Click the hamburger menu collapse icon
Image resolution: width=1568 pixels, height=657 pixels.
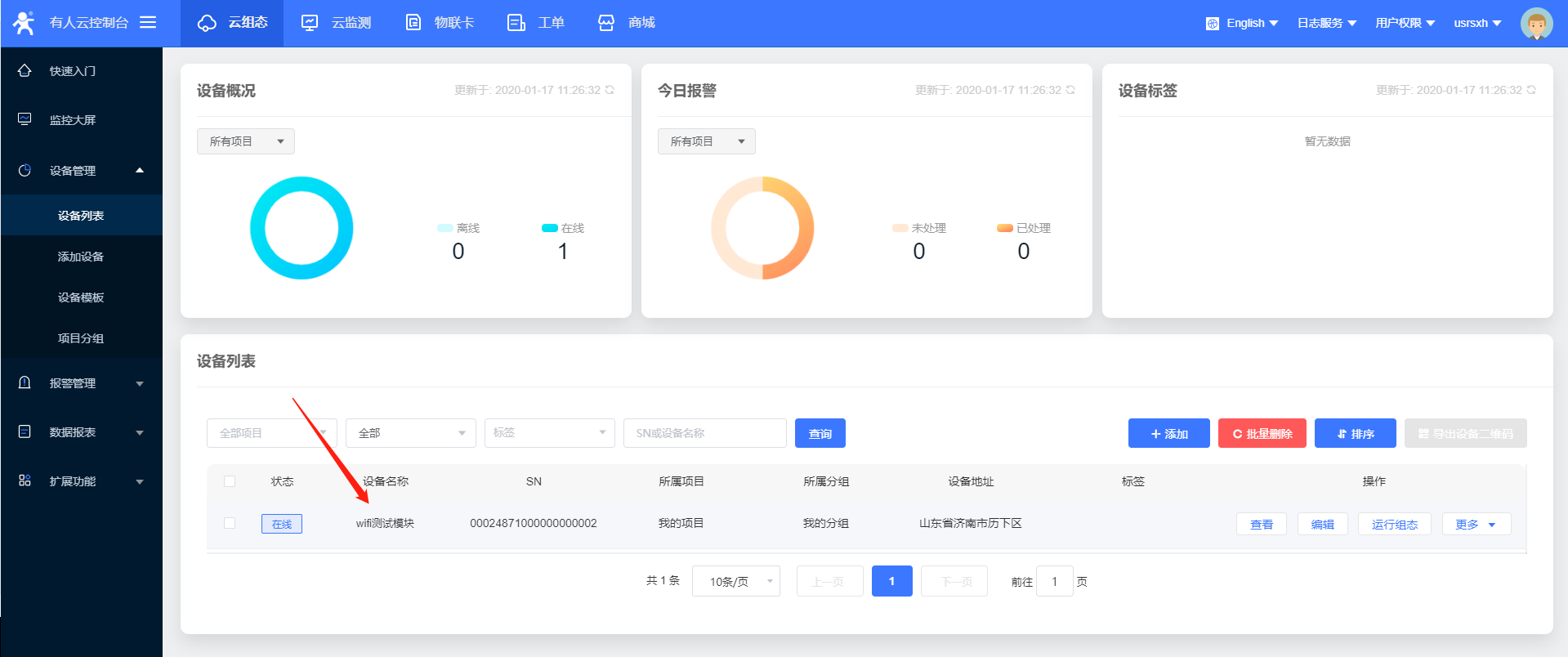(148, 22)
